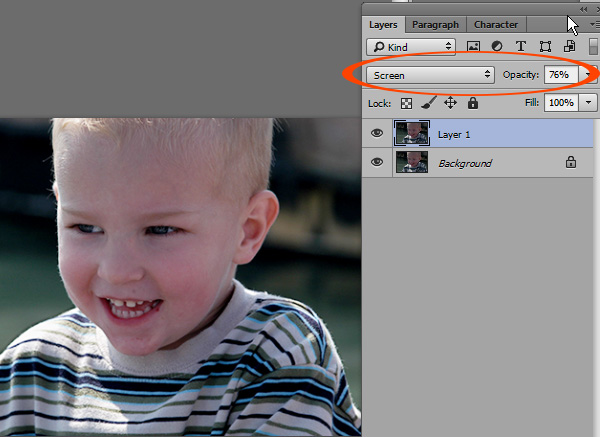
Task: Toggle the layer filtering switch
Action: point(593,47)
